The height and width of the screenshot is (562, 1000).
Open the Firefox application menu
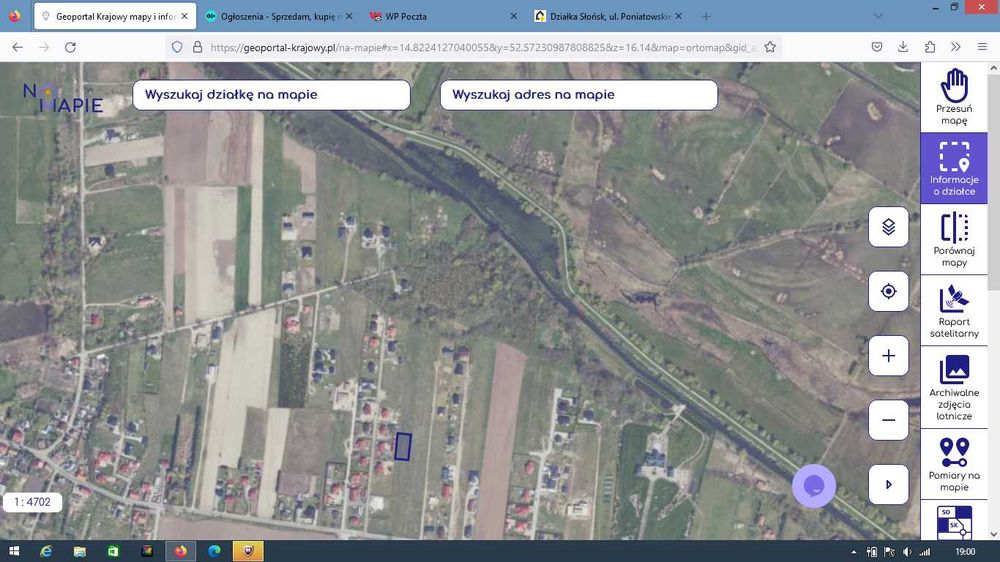[x=982, y=47]
